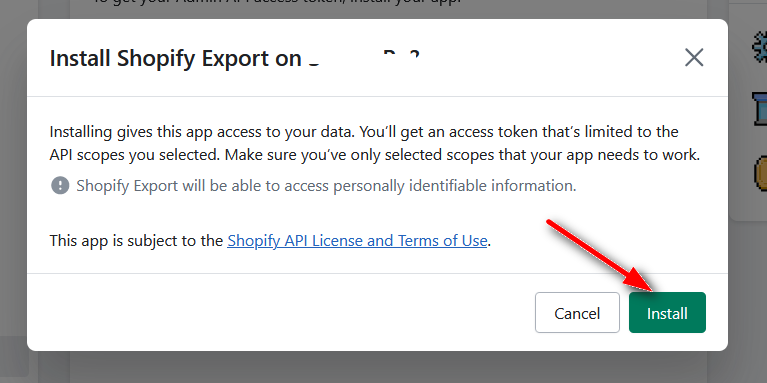Click empty space left of Cancel button
This screenshot has width=767, height=383.
[279, 313]
